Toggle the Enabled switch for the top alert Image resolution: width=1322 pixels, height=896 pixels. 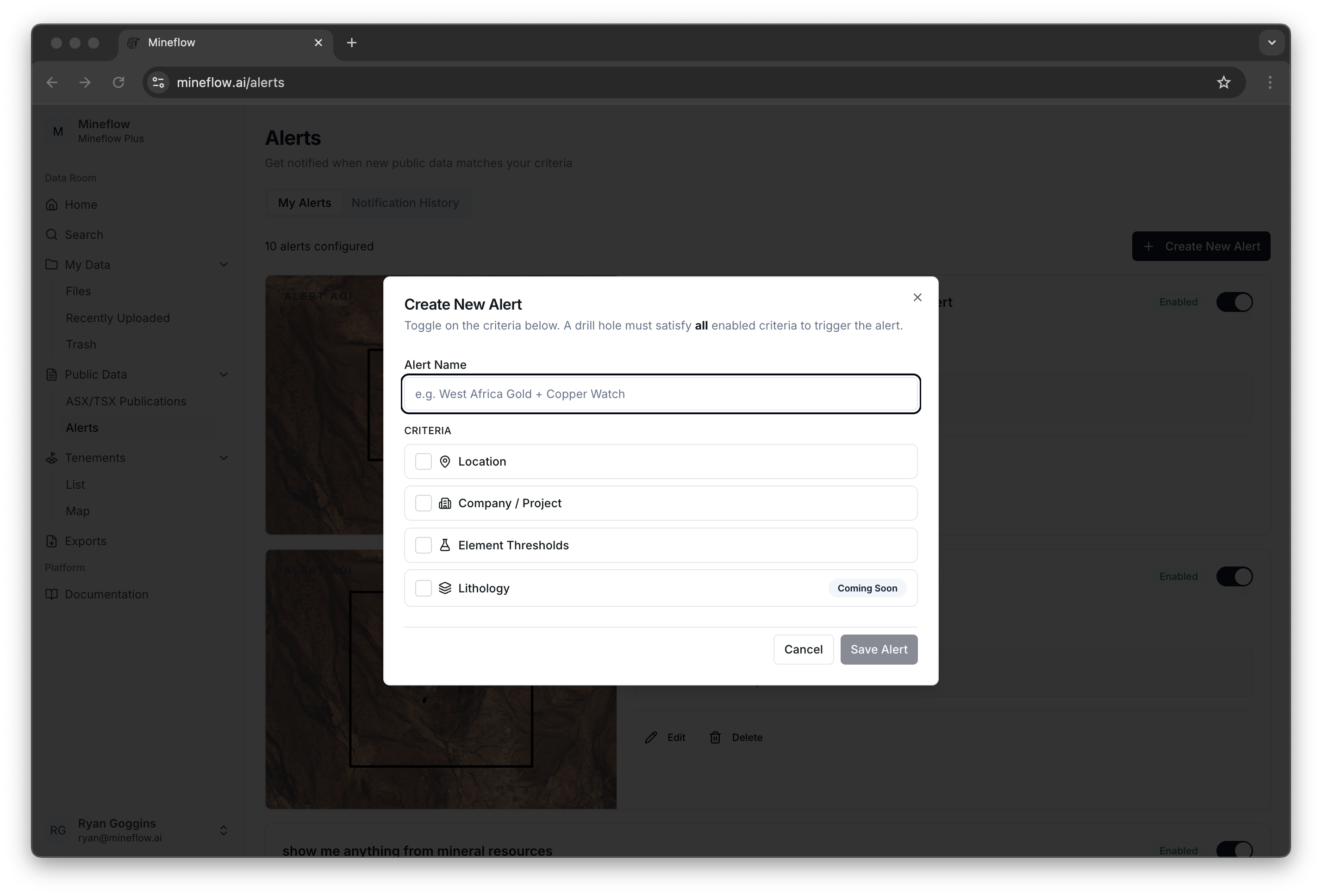[1235, 302]
